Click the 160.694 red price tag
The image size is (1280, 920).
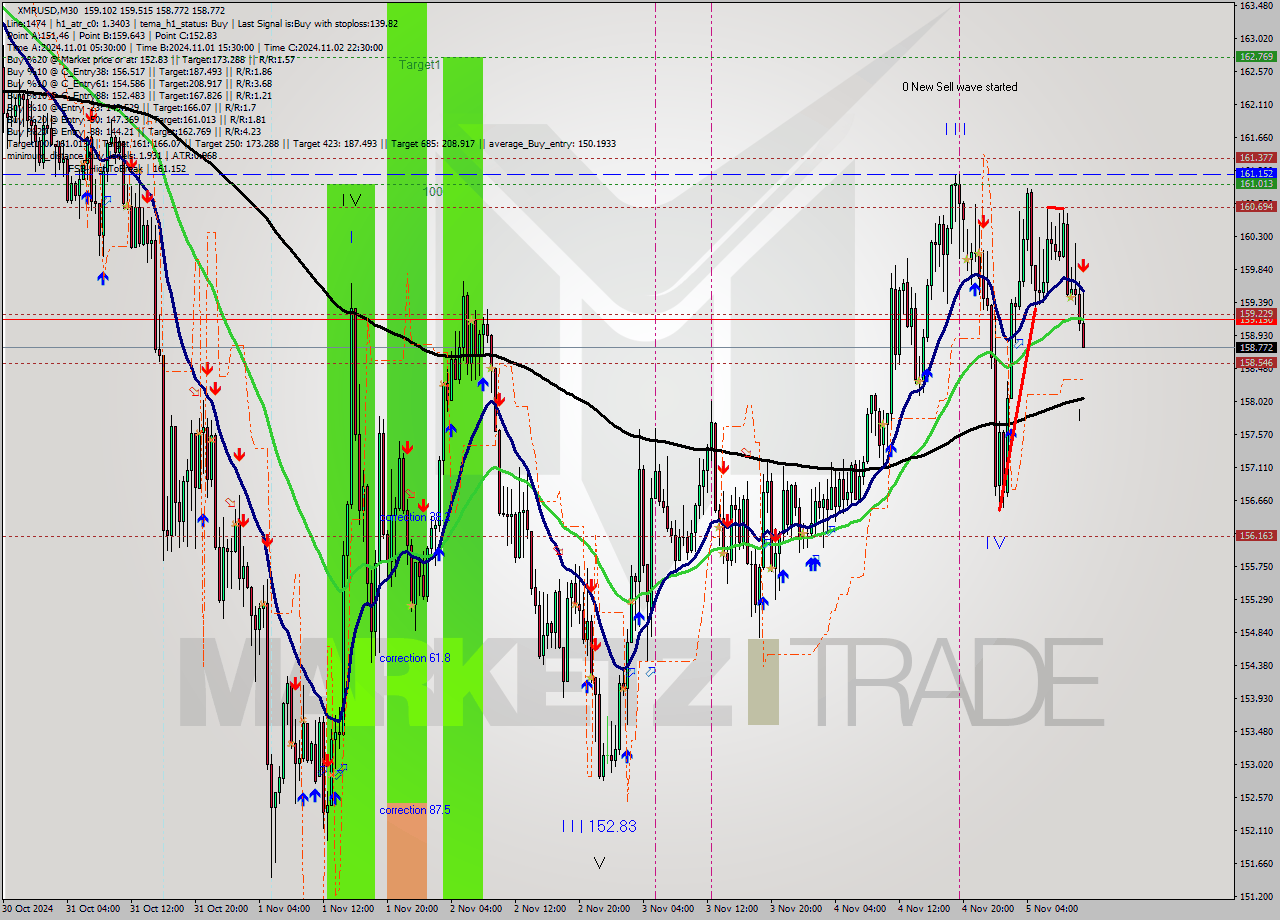point(1255,206)
